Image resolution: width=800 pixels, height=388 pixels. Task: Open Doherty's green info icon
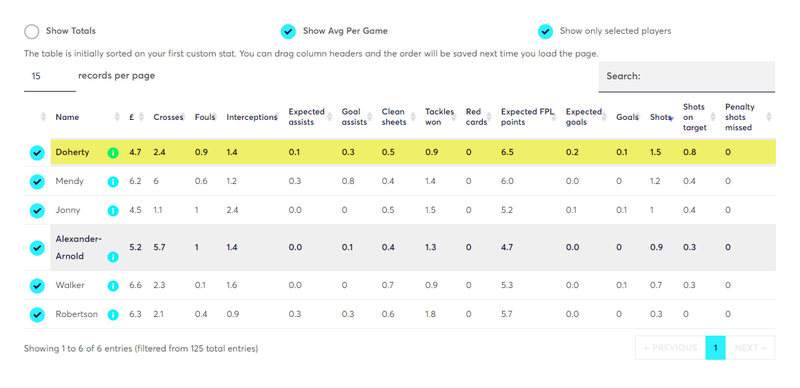[113, 153]
